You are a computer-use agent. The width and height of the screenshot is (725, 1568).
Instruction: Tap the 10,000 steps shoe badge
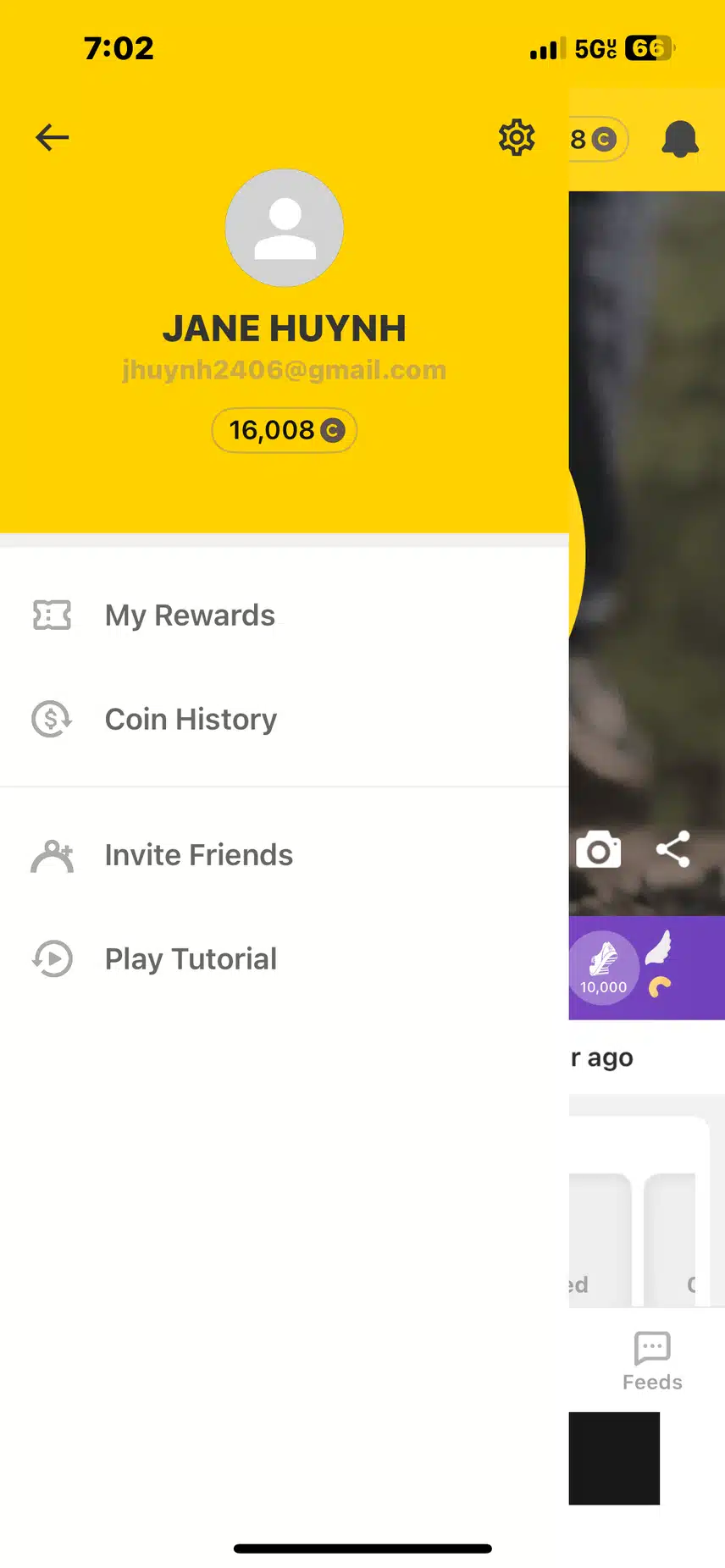click(603, 968)
